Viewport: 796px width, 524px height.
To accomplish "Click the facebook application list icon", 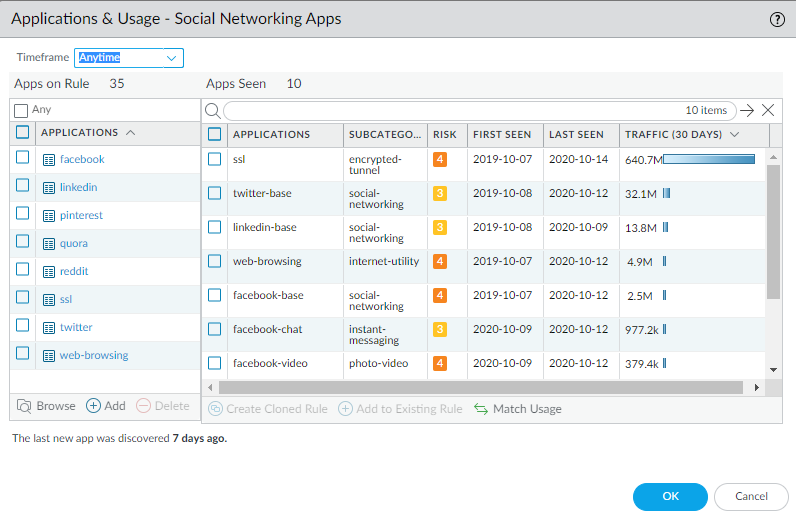I will point(49,160).
